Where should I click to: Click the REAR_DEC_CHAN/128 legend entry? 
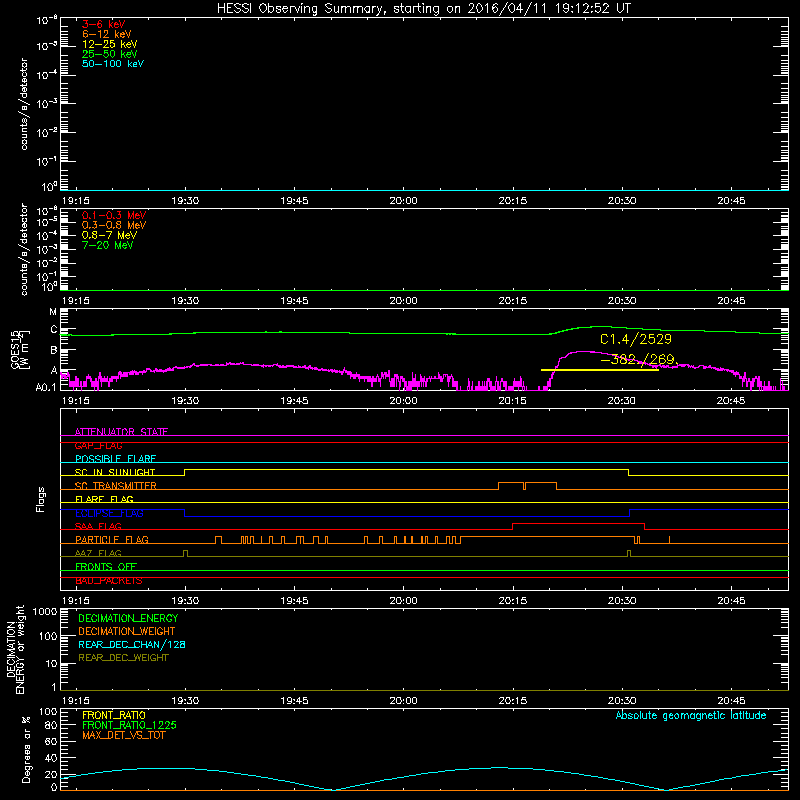132,644
